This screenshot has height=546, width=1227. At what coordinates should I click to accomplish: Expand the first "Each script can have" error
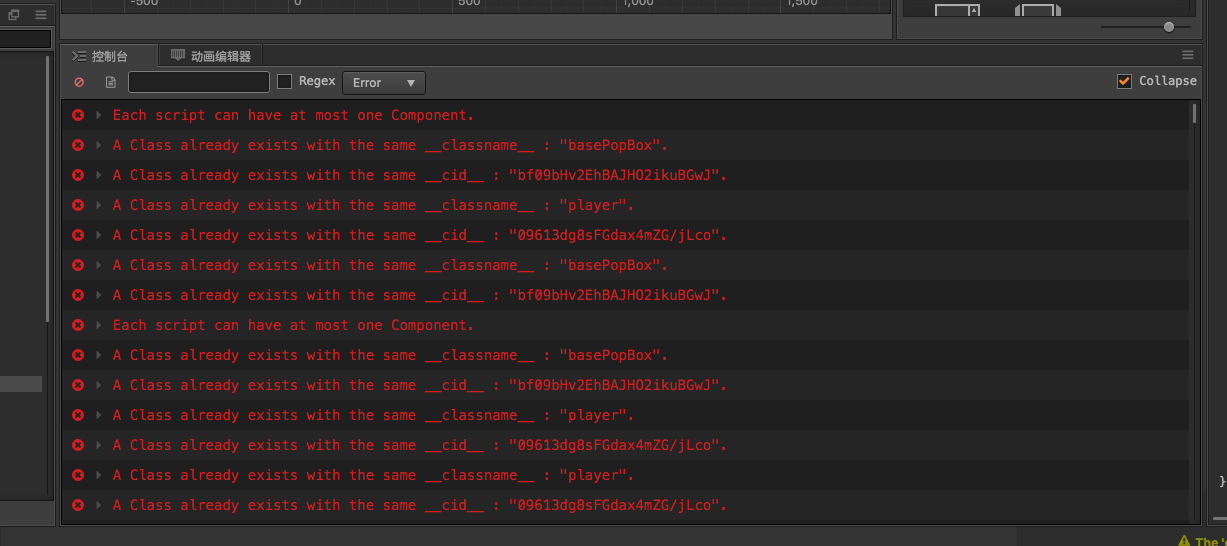pyautogui.click(x=99, y=115)
